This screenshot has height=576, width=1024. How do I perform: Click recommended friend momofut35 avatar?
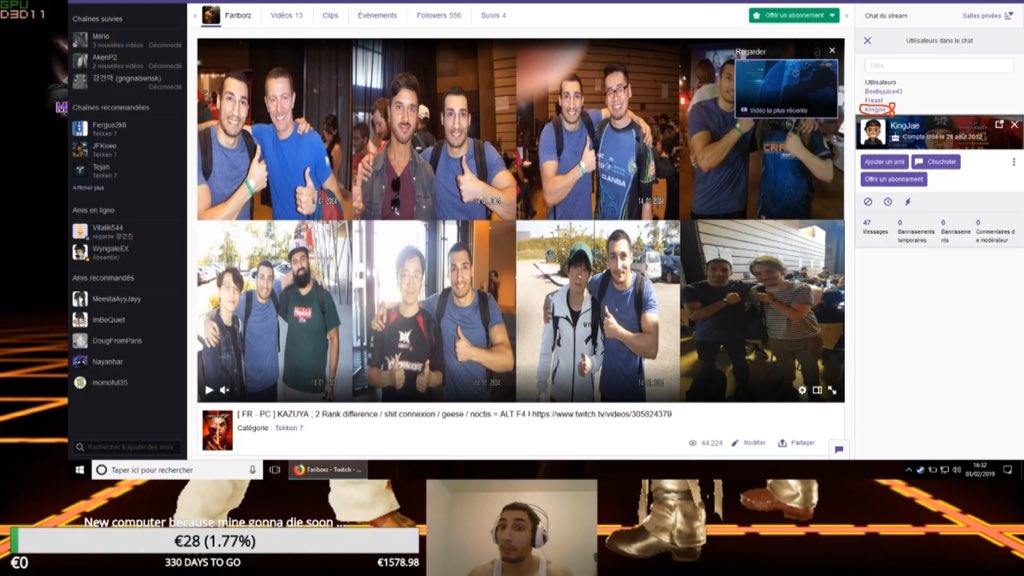pos(80,382)
